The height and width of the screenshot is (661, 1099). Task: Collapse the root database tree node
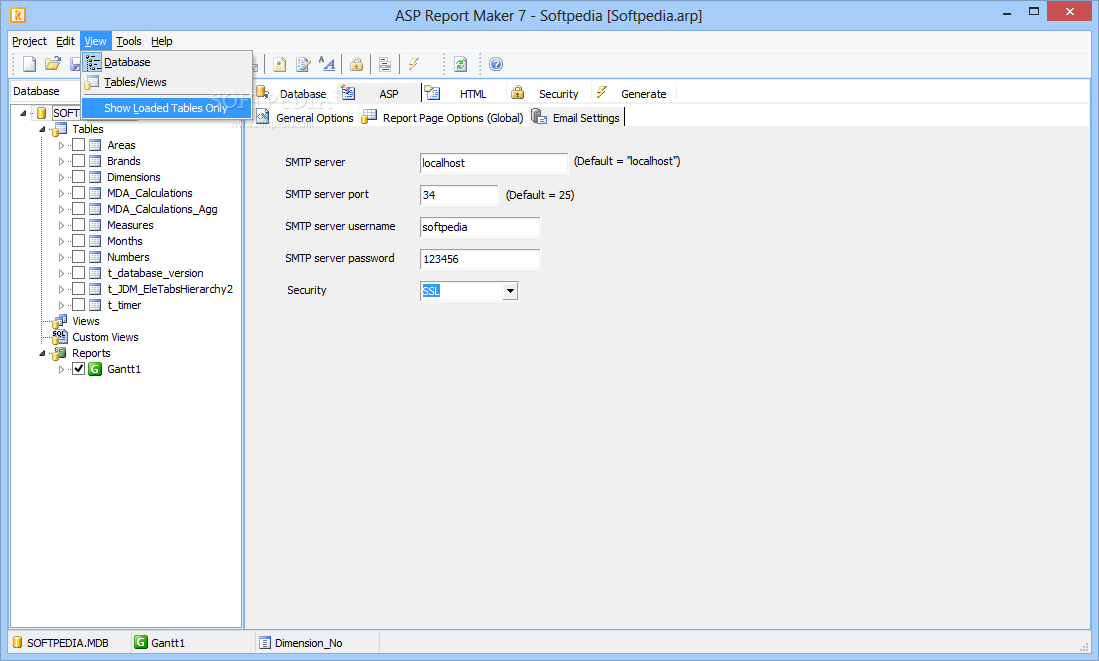click(x=23, y=113)
